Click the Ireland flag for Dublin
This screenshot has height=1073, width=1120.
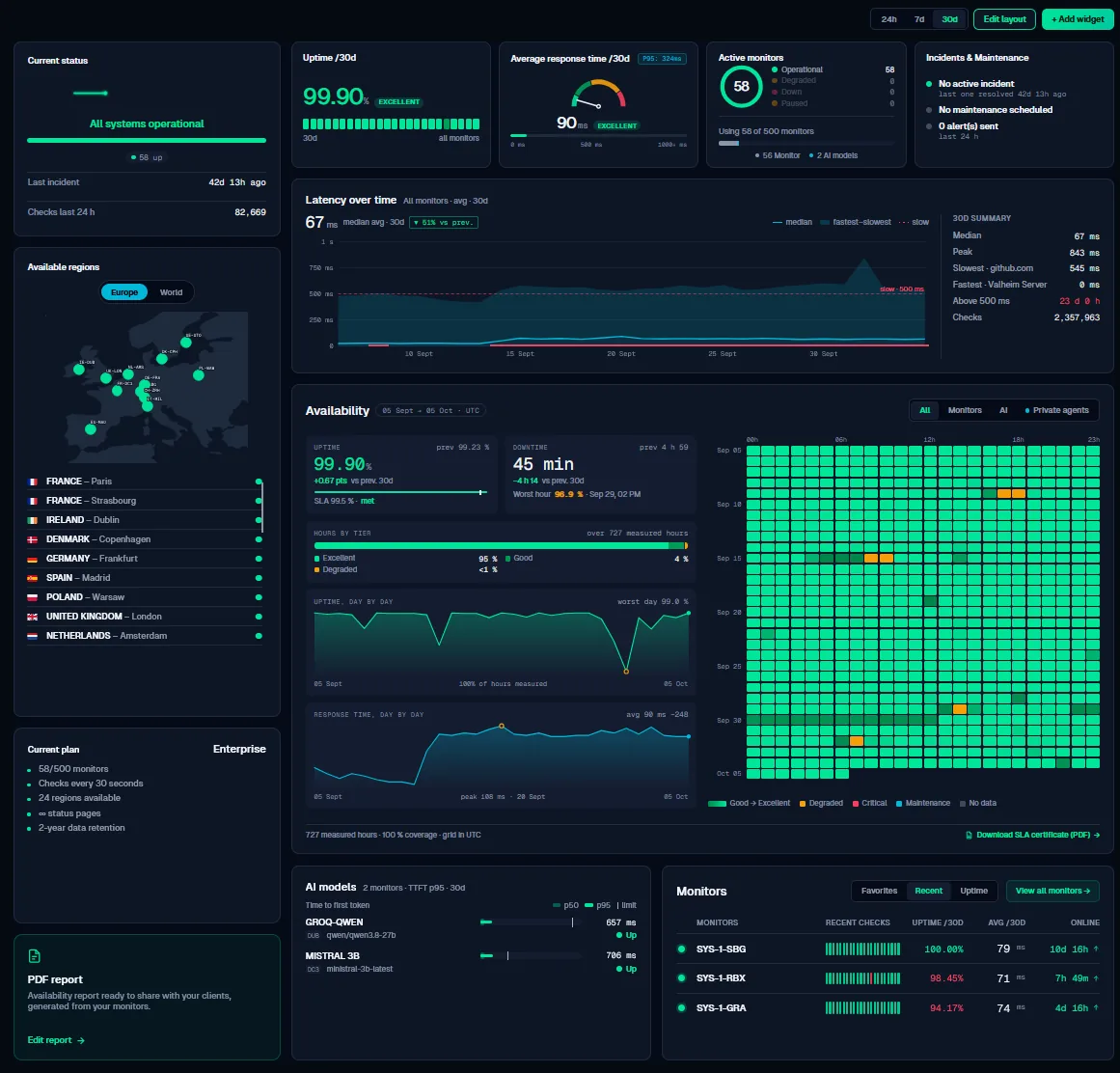(x=32, y=520)
